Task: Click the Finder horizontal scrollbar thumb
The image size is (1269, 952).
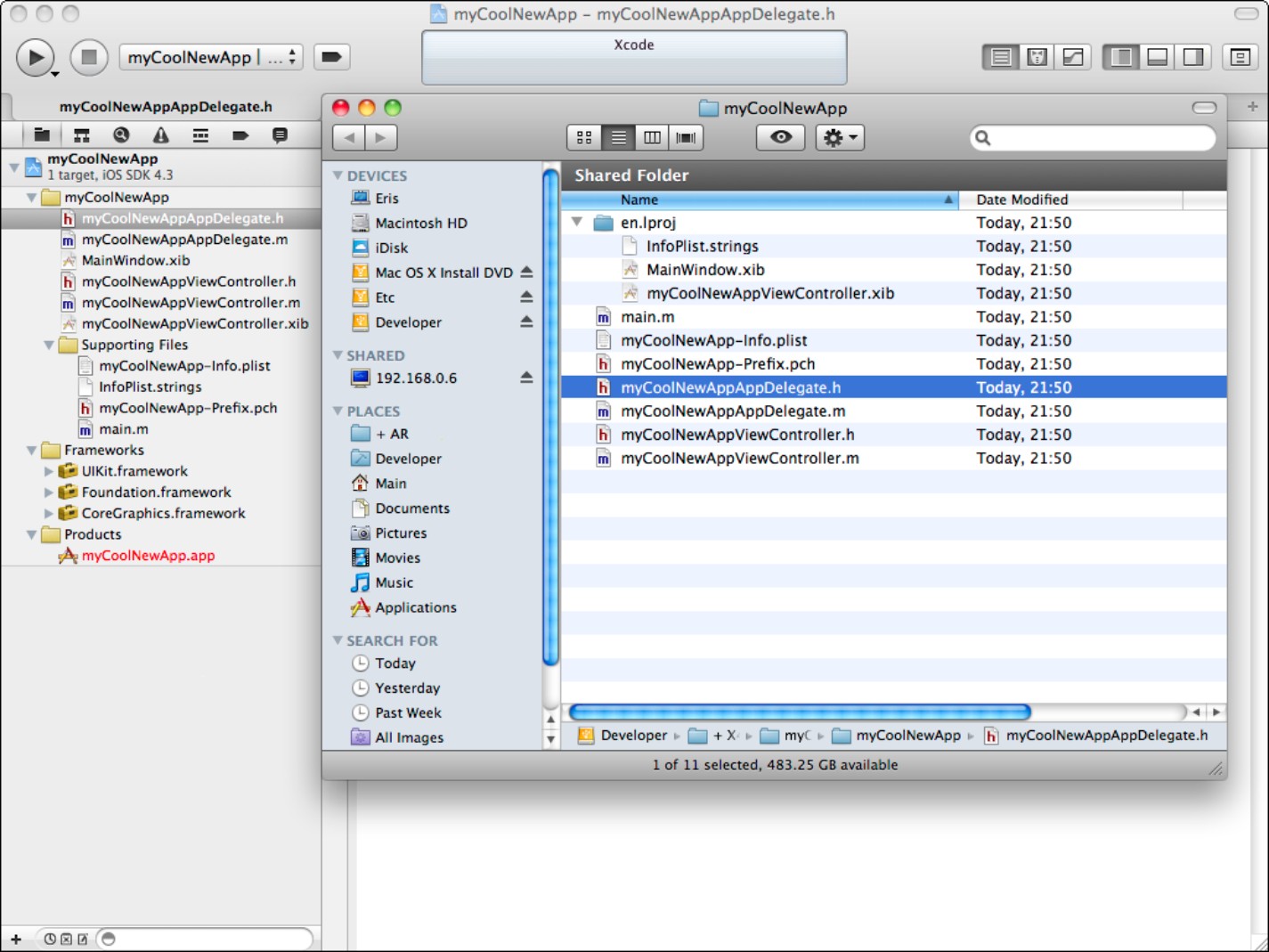Action: (x=800, y=712)
